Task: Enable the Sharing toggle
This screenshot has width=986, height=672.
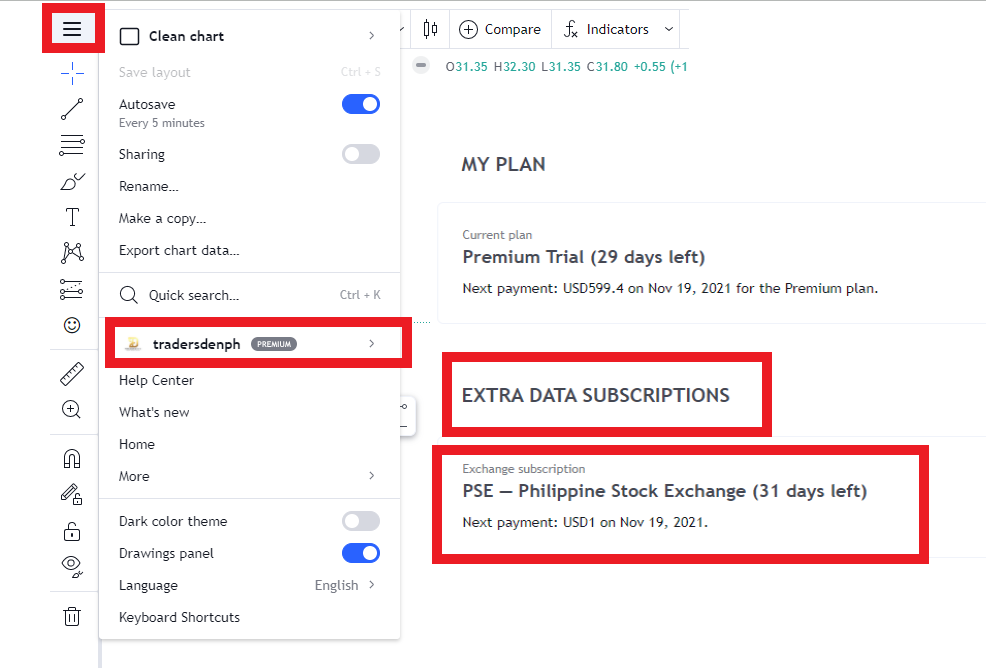Action: pos(361,154)
